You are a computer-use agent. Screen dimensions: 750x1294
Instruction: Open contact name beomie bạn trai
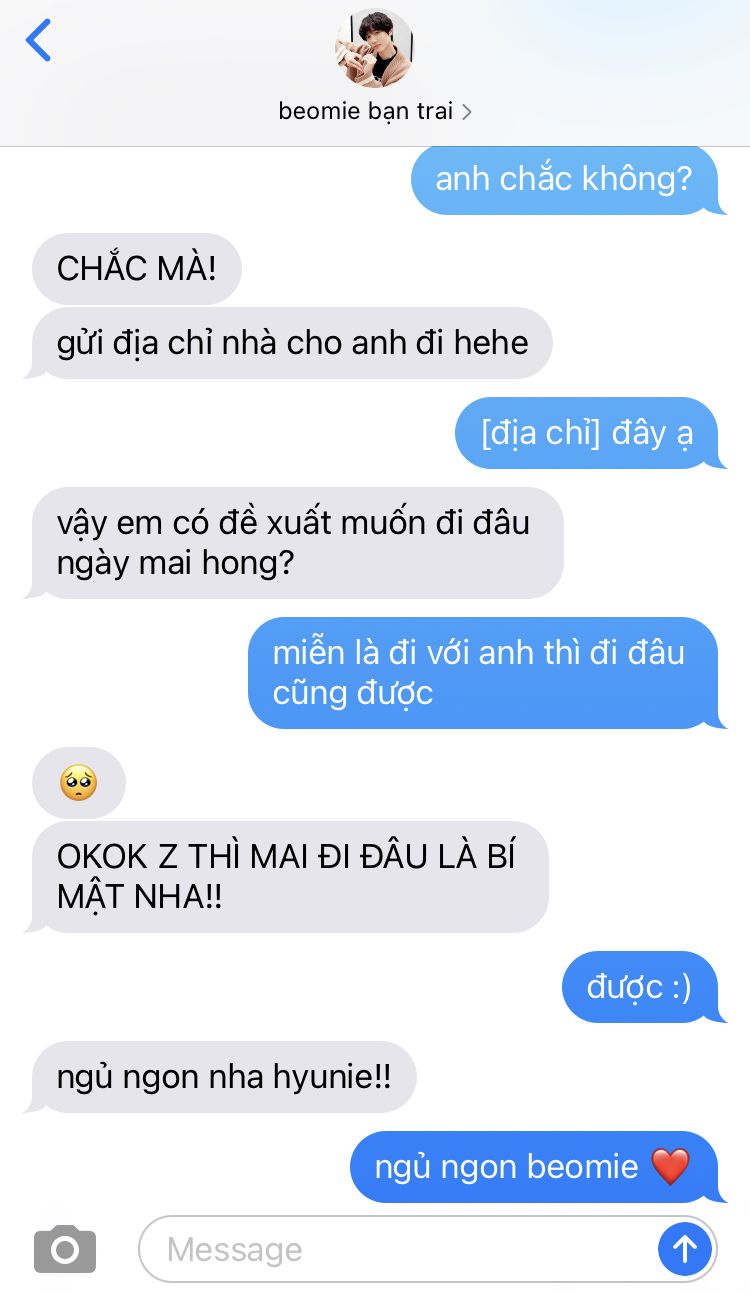[x=366, y=111]
